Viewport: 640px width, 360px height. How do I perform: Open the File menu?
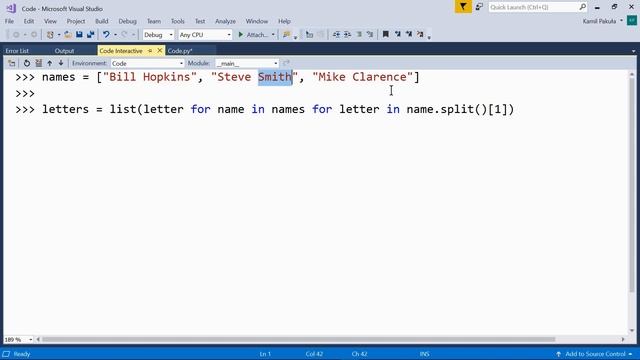pos(9,21)
